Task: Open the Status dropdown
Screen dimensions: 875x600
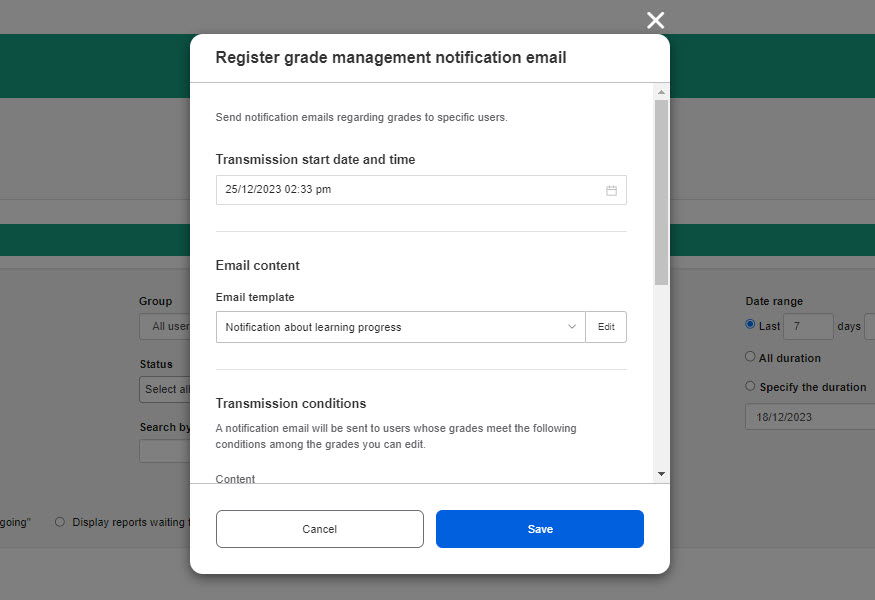Action: pyautogui.click(x=165, y=389)
